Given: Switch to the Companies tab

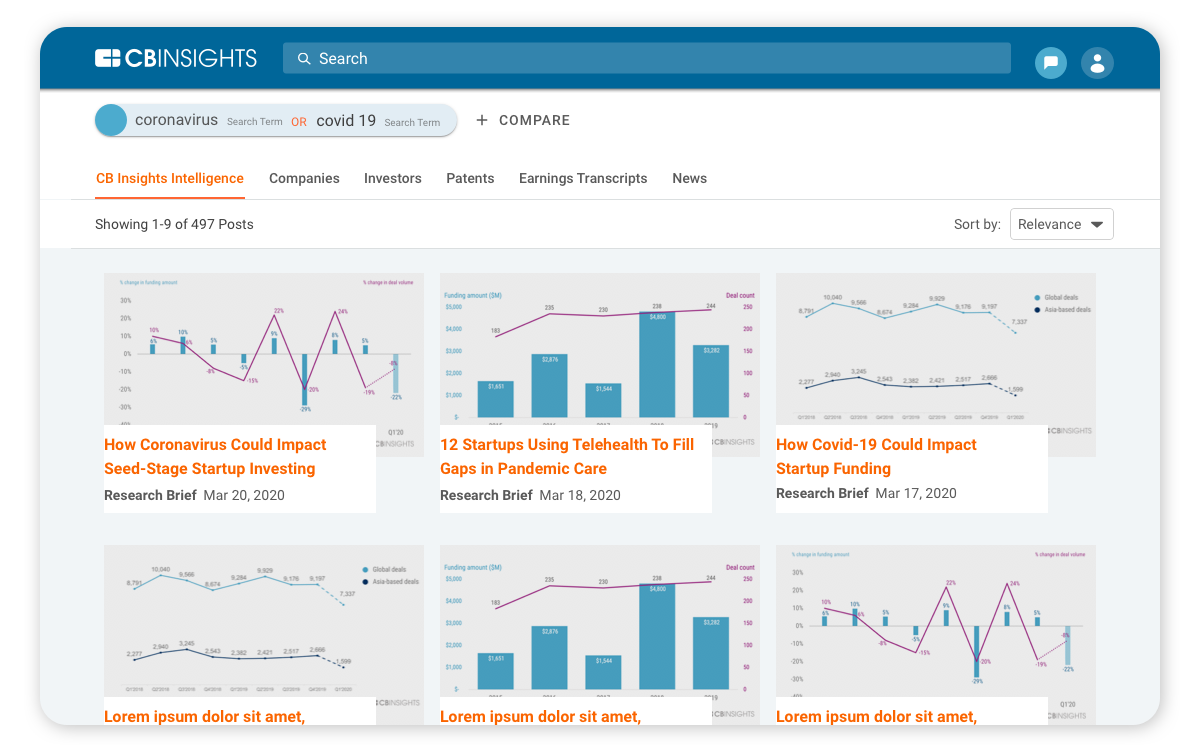Looking at the screenshot, I should [304, 178].
